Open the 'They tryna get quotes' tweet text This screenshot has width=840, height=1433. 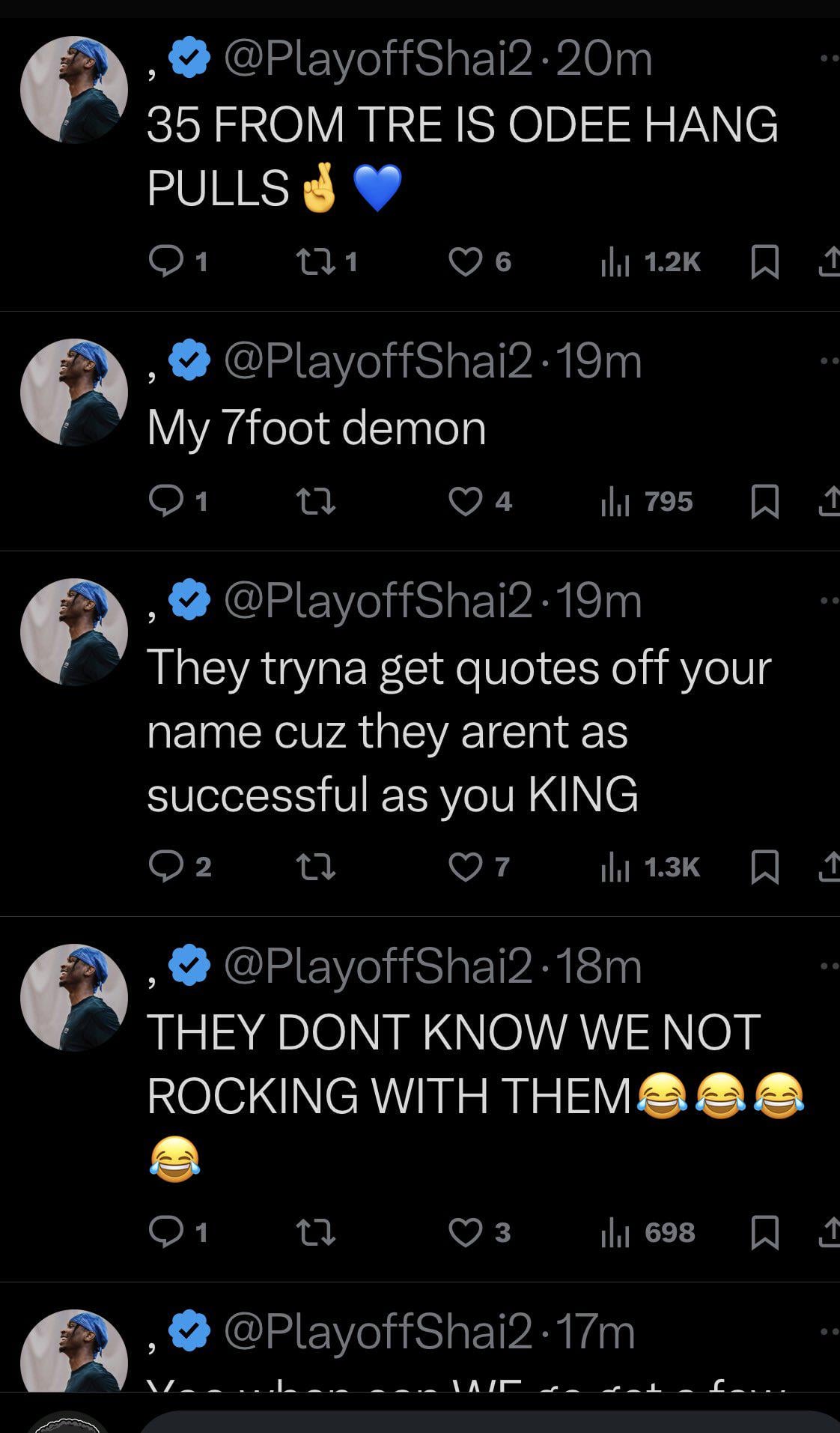(x=458, y=730)
